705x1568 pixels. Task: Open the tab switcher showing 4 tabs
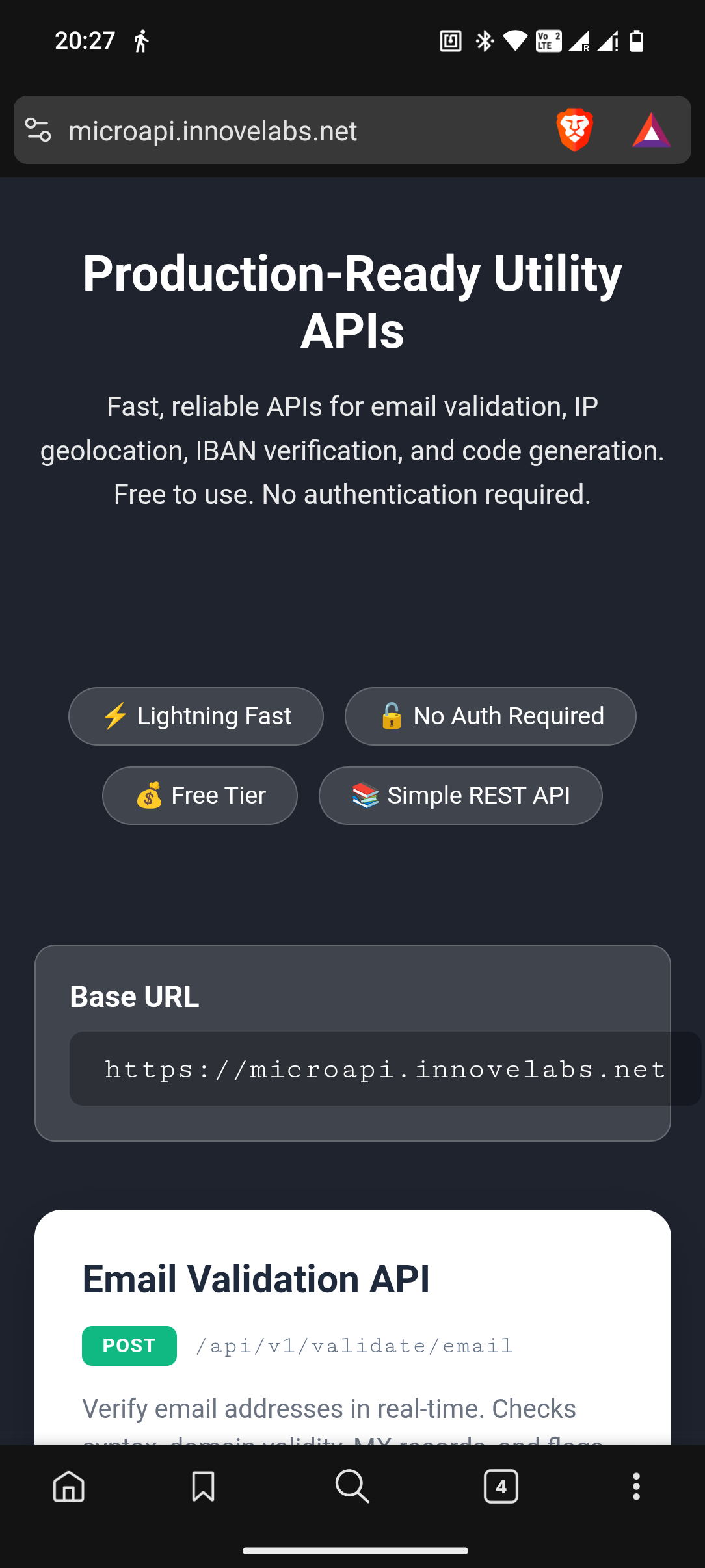pyautogui.click(x=501, y=1486)
